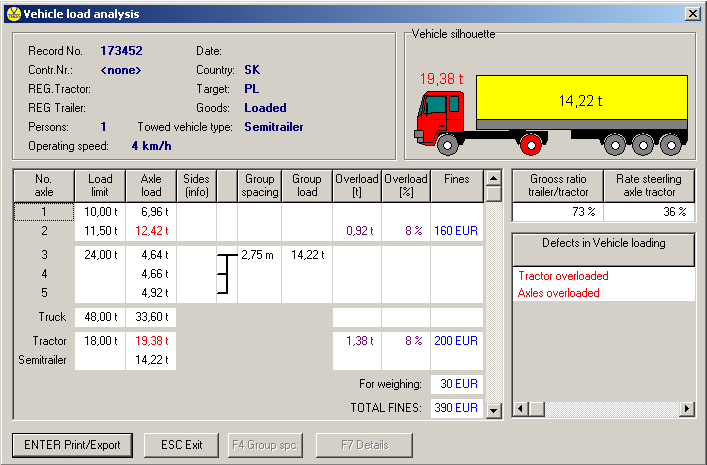Viewport: 707px width, 465px height.
Task: Click the persons value 1
Action: tap(103, 127)
